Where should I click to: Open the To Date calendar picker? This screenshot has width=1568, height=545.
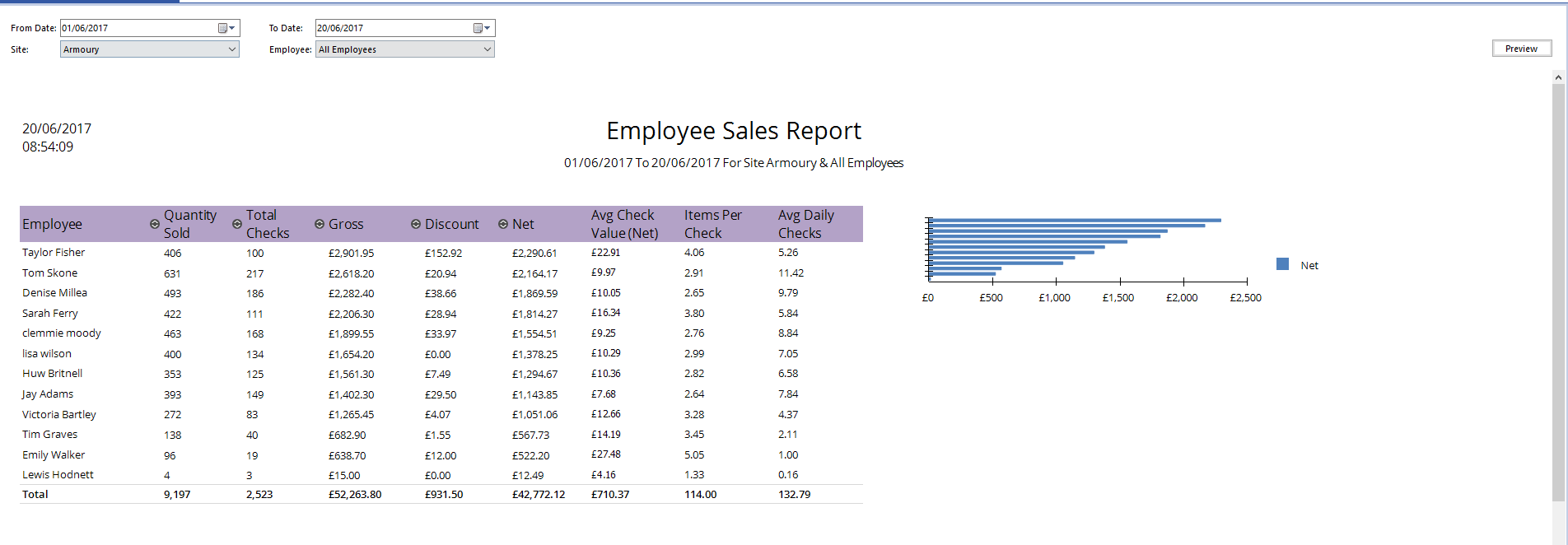(x=482, y=28)
